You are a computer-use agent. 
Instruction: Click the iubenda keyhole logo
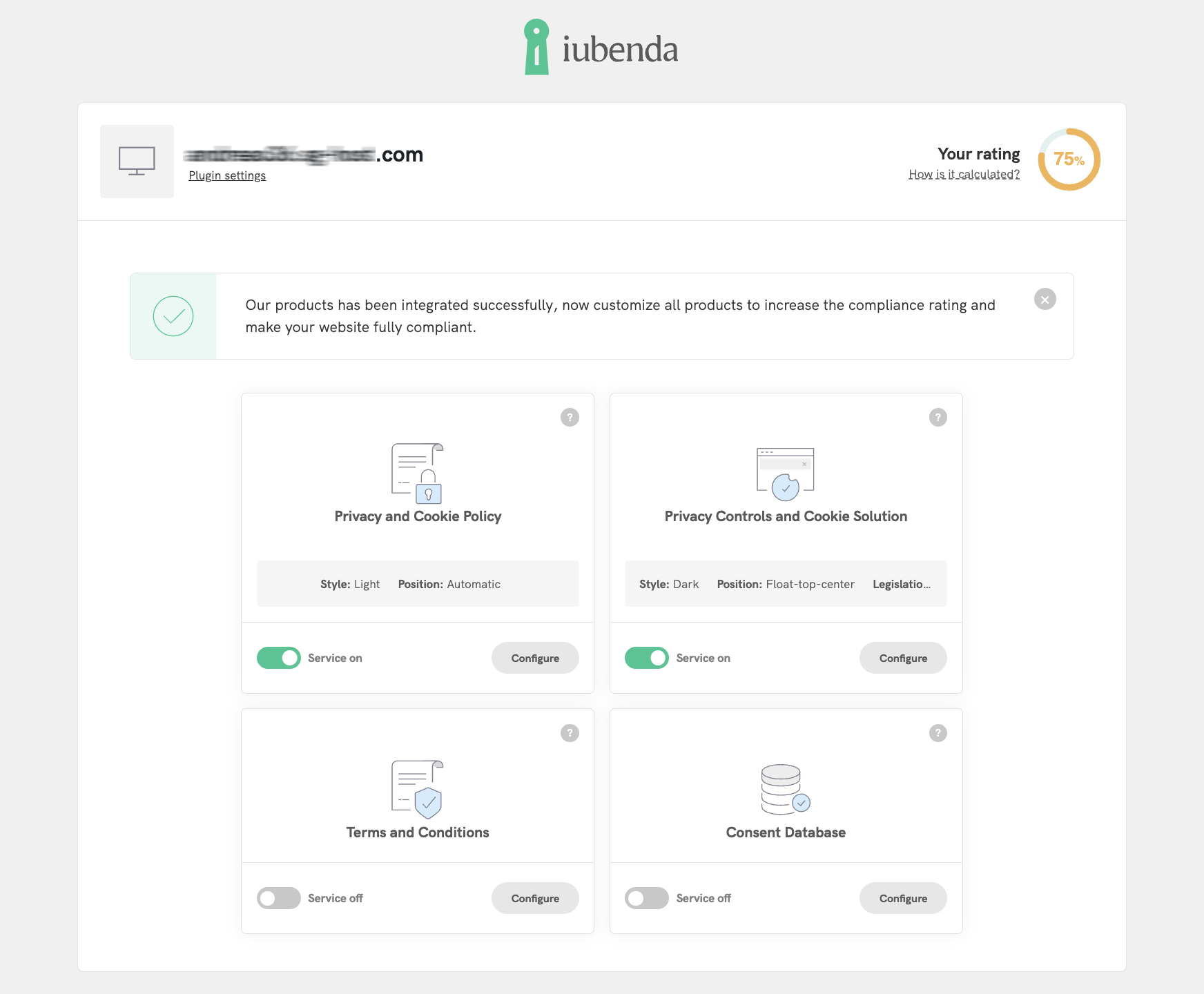pyautogui.click(x=536, y=47)
